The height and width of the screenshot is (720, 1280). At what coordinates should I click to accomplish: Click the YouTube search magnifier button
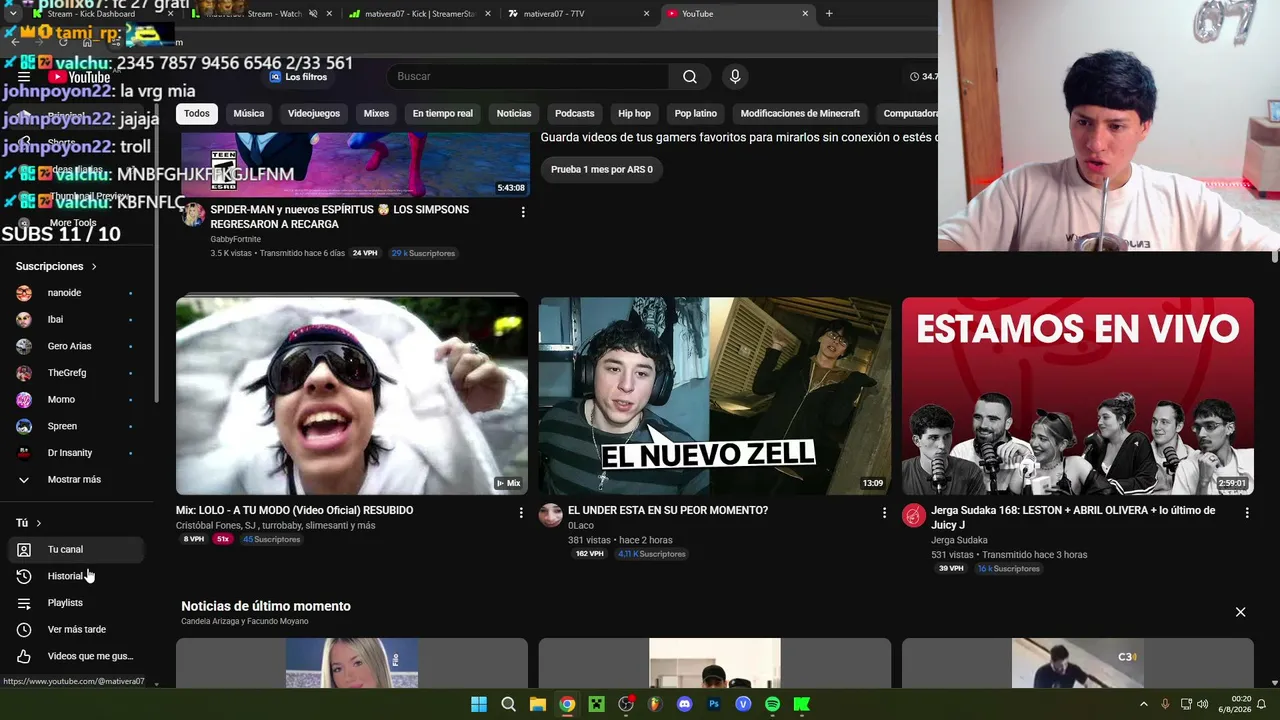pos(690,77)
